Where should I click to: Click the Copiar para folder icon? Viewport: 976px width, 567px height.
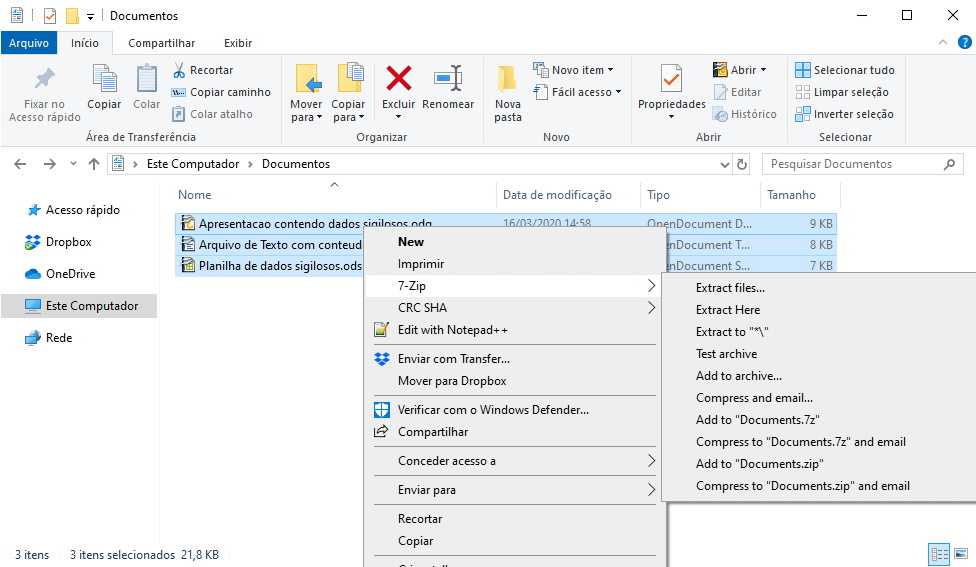[x=349, y=78]
